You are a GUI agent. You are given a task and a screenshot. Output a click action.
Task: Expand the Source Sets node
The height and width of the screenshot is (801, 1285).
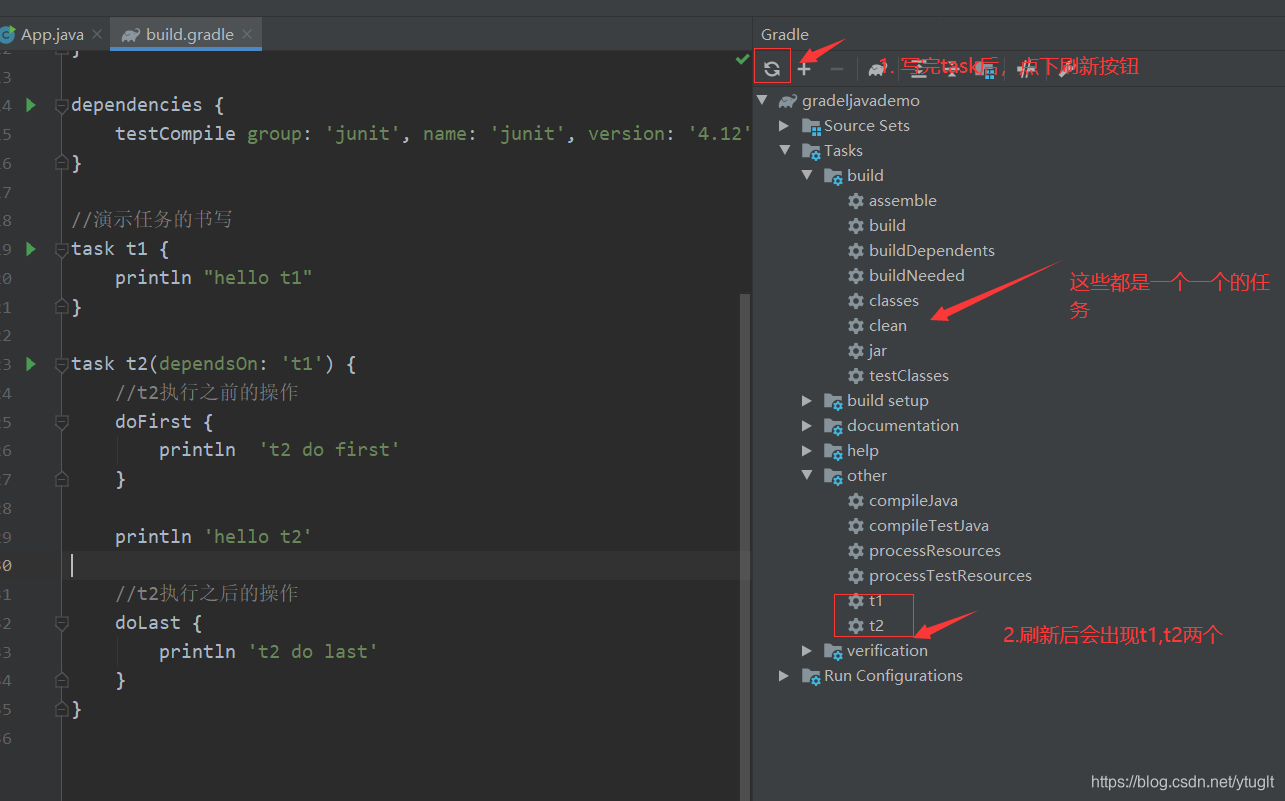click(785, 125)
